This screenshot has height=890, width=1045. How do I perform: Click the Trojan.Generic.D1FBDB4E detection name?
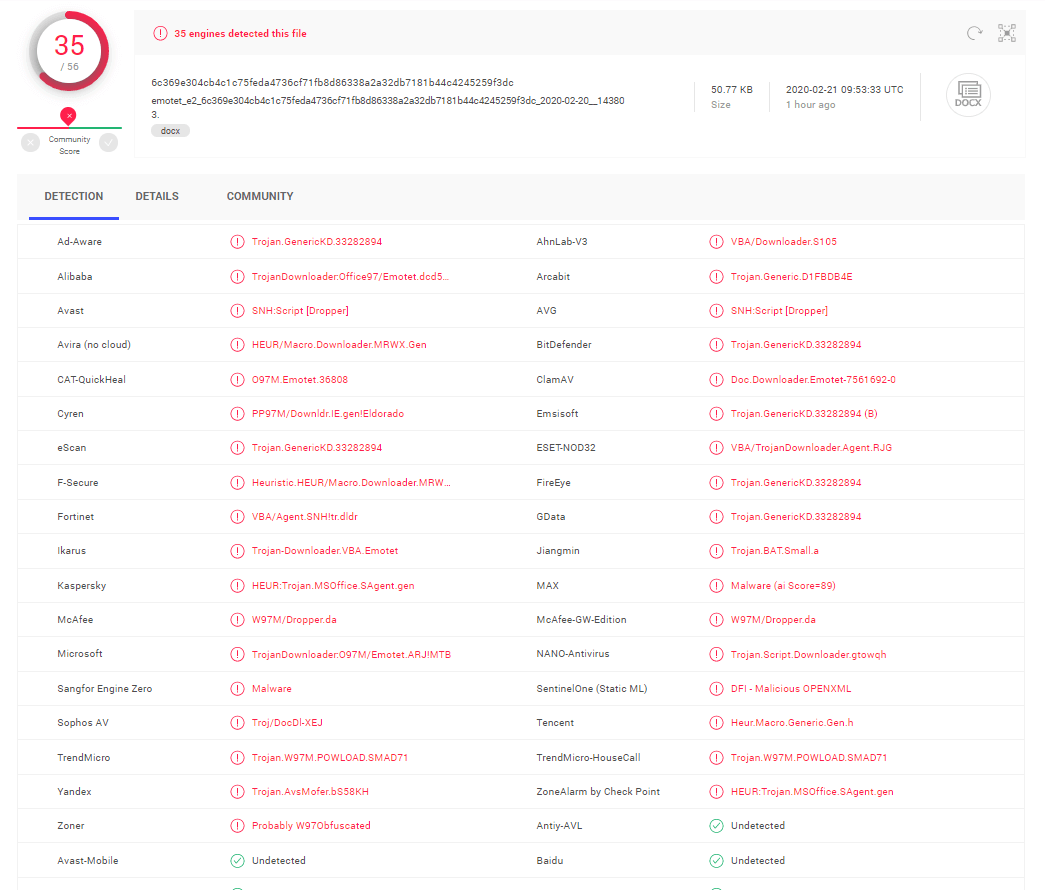coord(792,277)
